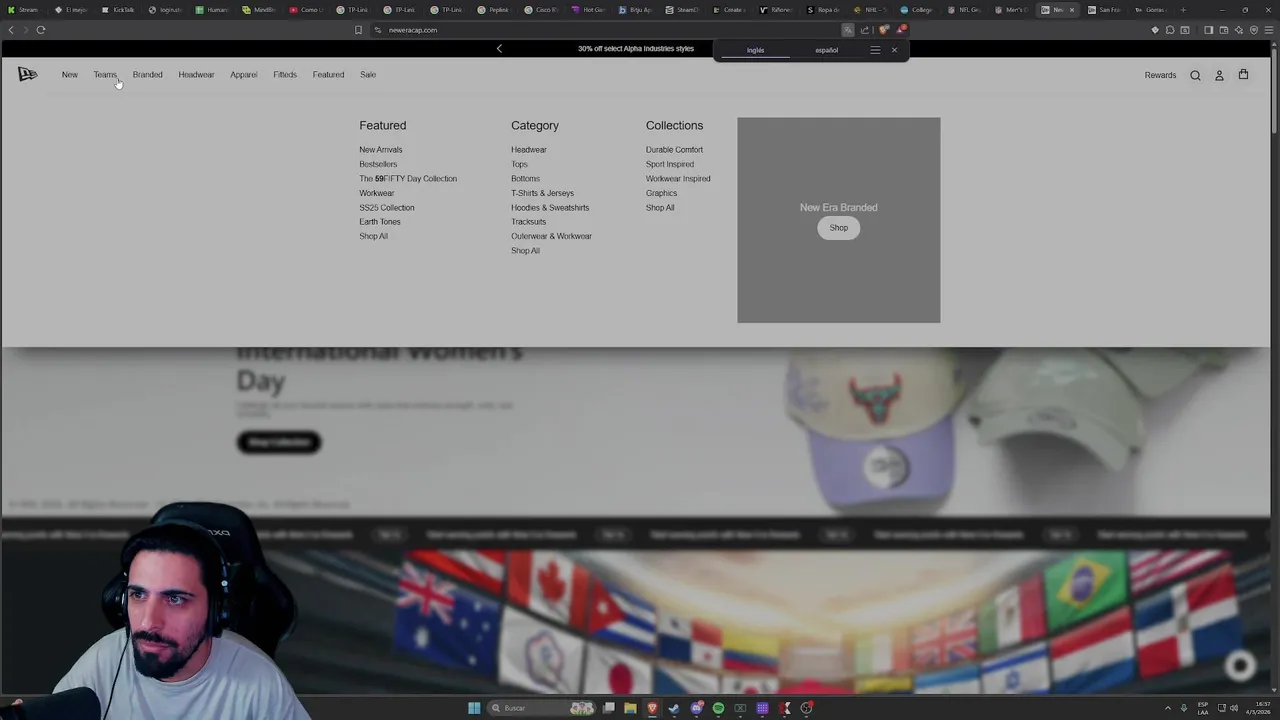Click the Tops category link
This screenshot has height=720, width=1280.
(519, 164)
